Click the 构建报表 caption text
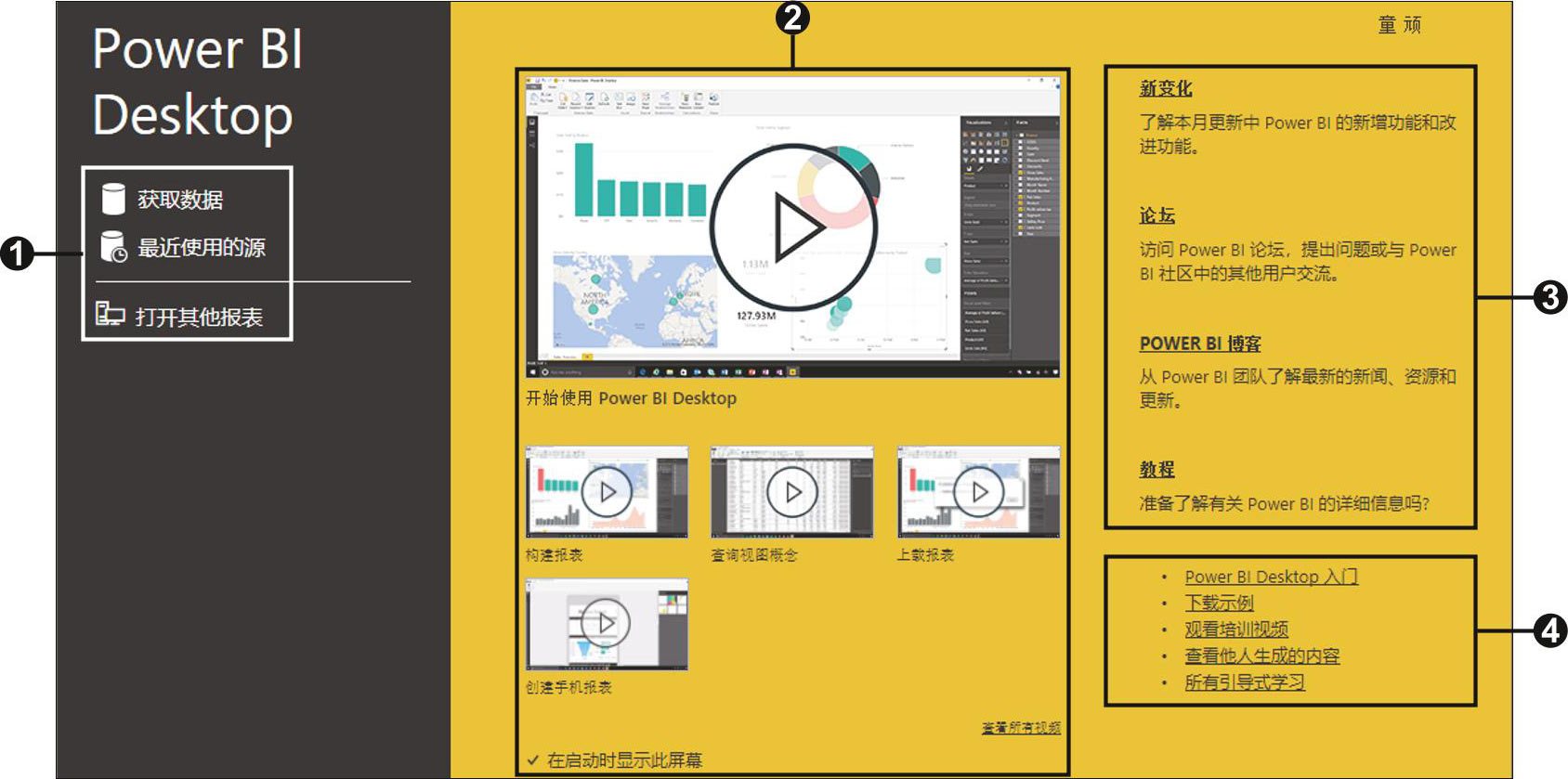Screen dimensions: 1568x779 [555, 555]
